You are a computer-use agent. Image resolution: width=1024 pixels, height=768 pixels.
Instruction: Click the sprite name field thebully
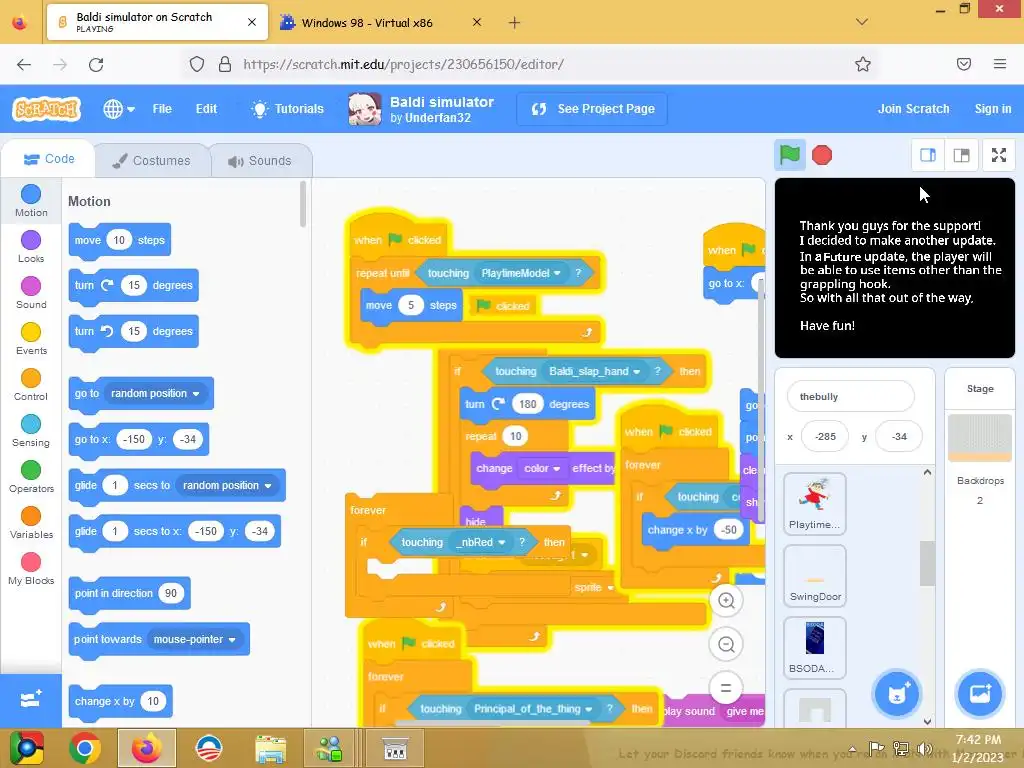click(850, 396)
